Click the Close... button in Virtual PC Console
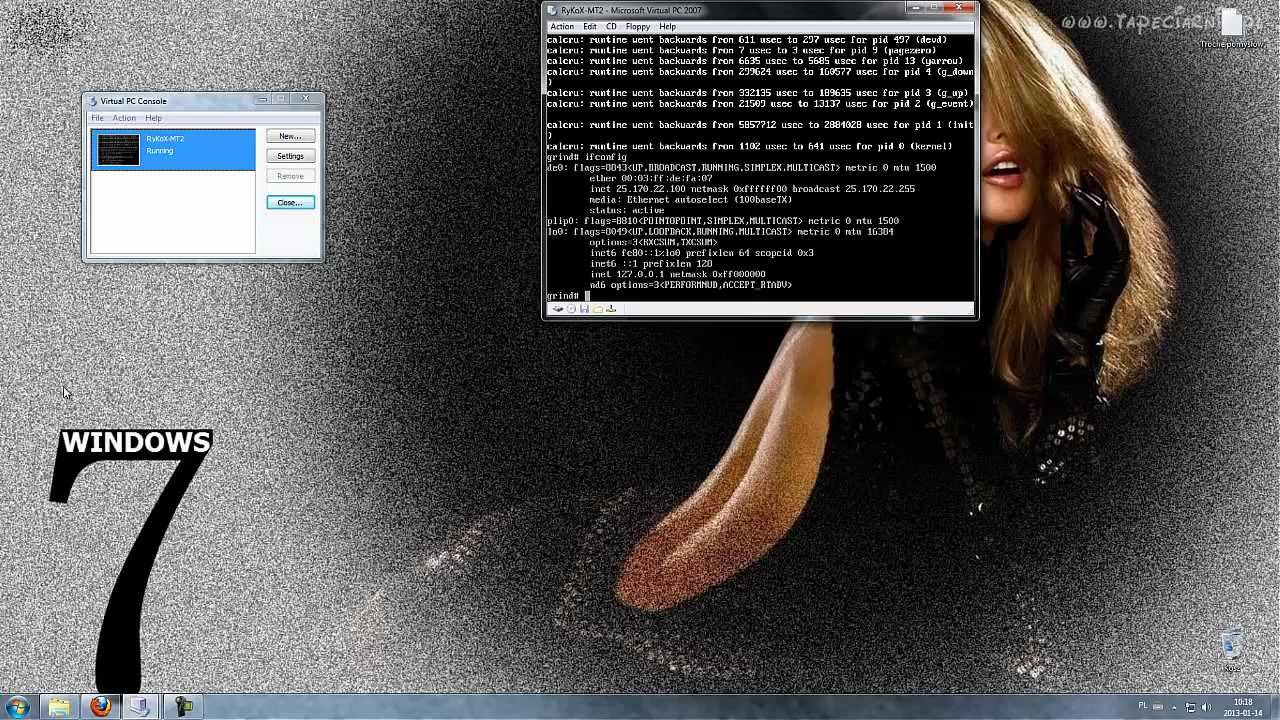The width and height of the screenshot is (1280, 720). click(x=290, y=203)
